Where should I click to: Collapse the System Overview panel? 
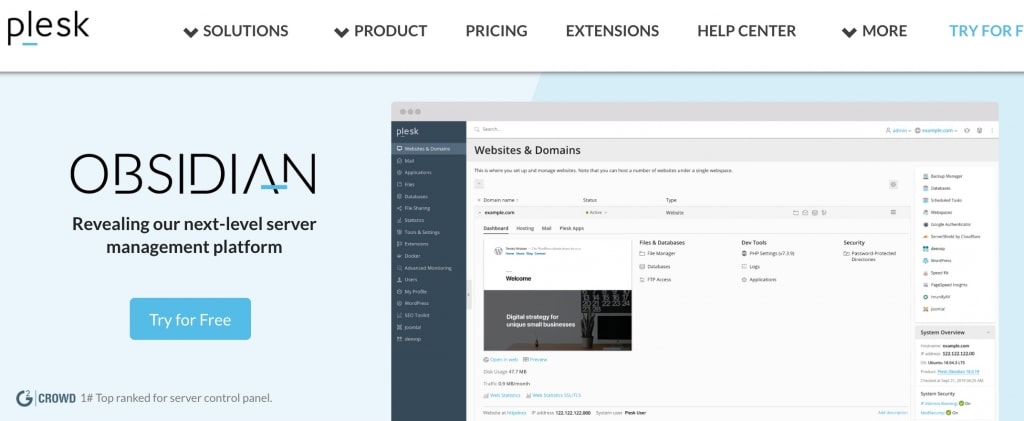point(988,333)
